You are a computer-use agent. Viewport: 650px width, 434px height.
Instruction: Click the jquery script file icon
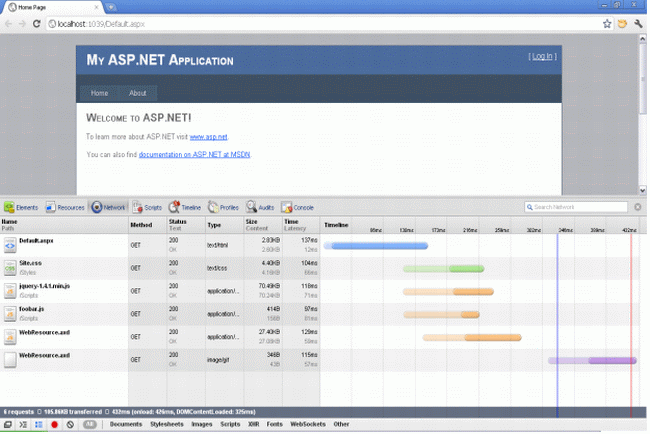[x=10, y=291]
